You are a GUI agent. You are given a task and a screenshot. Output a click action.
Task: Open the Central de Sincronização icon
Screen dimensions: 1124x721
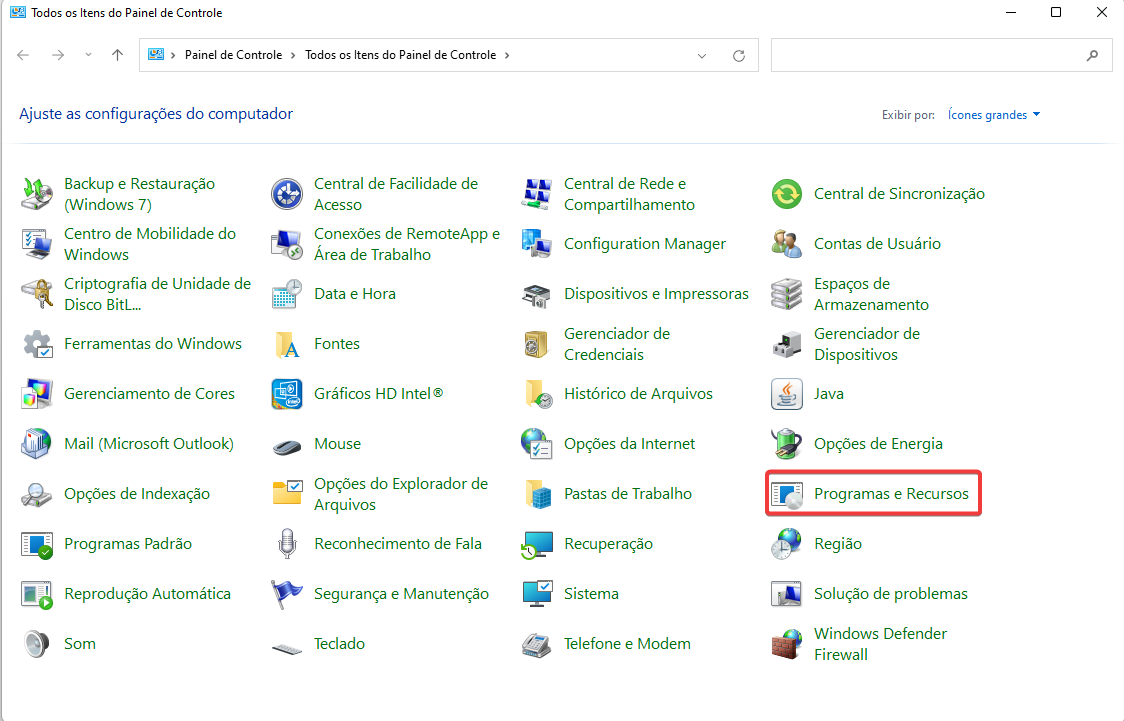pyautogui.click(x=786, y=194)
